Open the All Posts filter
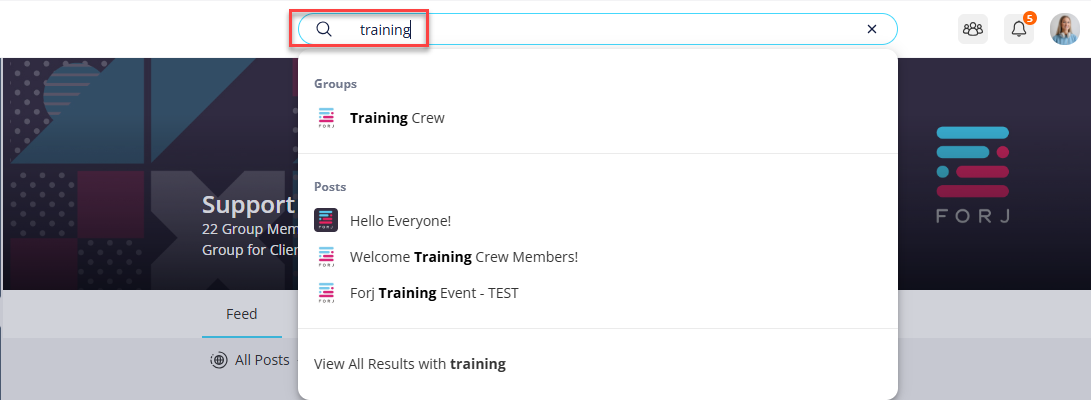The width and height of the screenshot is (1091, 400). (x=250, y=360)
